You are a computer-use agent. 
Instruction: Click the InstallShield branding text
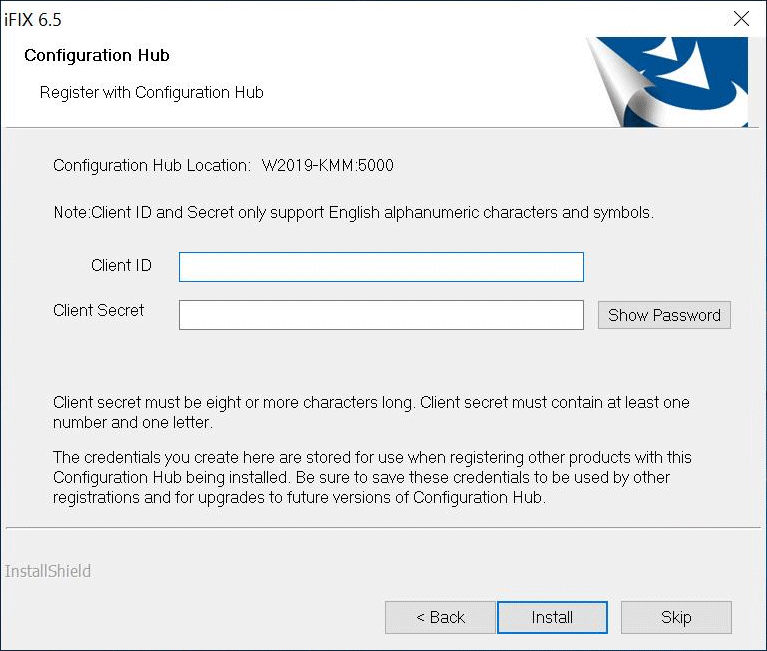(x=48, y=571)
